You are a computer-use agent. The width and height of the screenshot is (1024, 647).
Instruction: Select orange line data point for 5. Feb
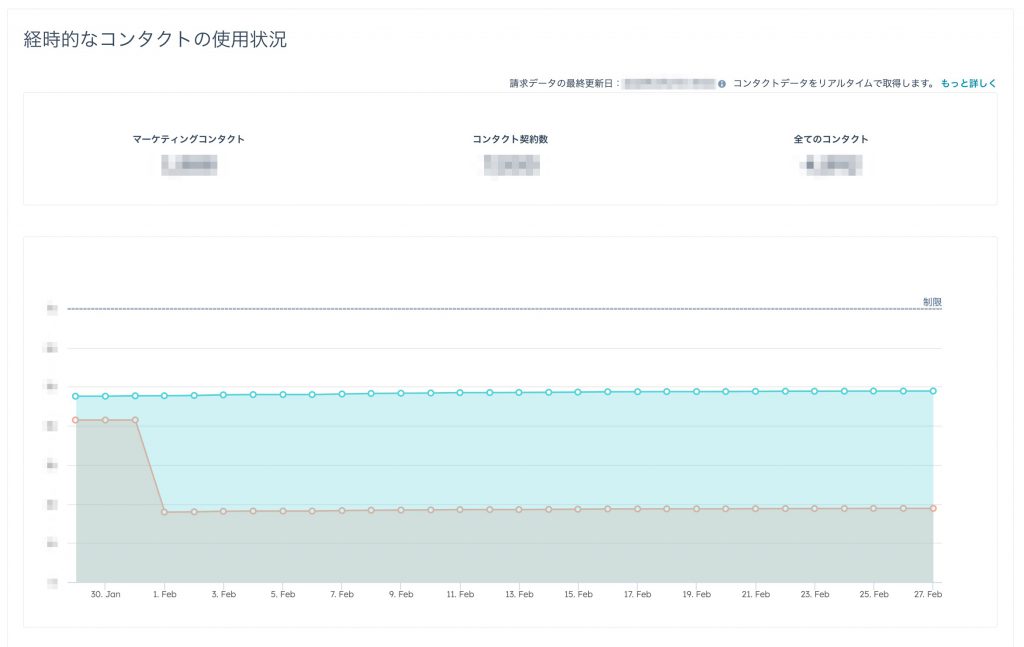(283, 511)
